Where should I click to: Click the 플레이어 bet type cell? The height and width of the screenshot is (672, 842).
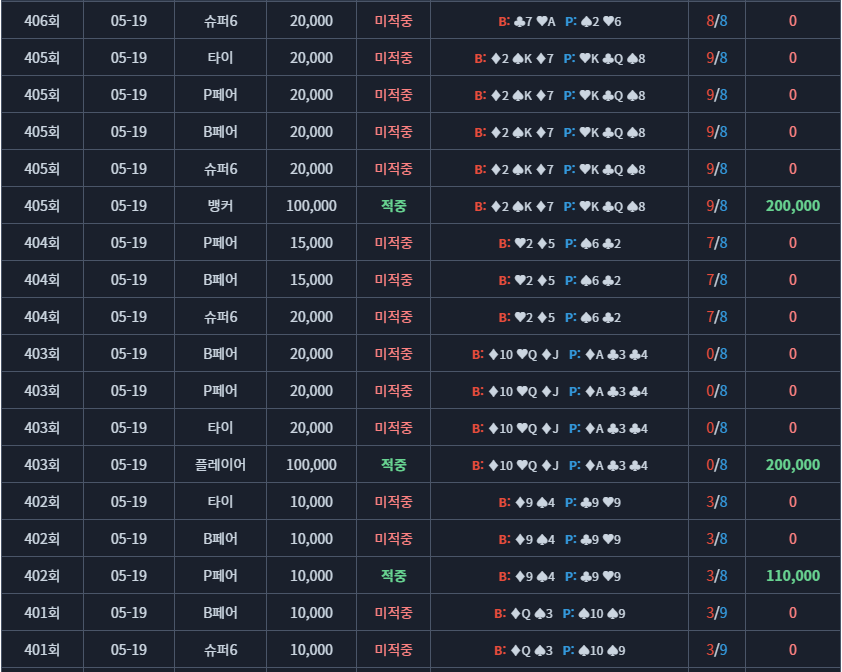(220, 465)
